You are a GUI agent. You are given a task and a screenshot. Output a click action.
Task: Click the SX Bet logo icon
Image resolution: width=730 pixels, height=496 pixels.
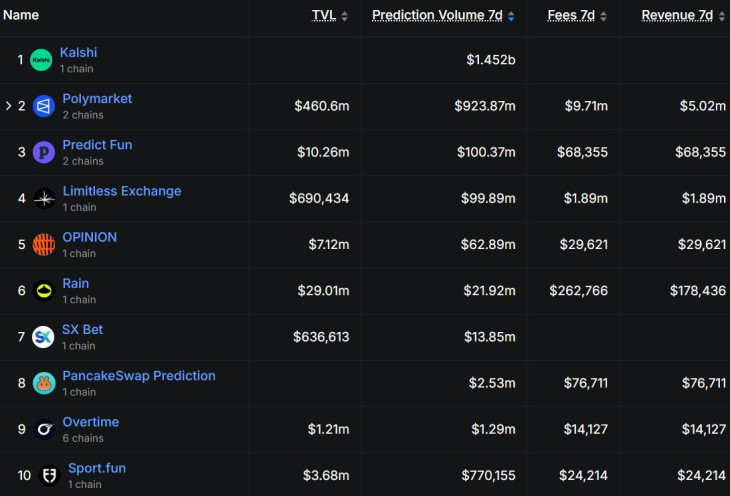tap(43, 337)
